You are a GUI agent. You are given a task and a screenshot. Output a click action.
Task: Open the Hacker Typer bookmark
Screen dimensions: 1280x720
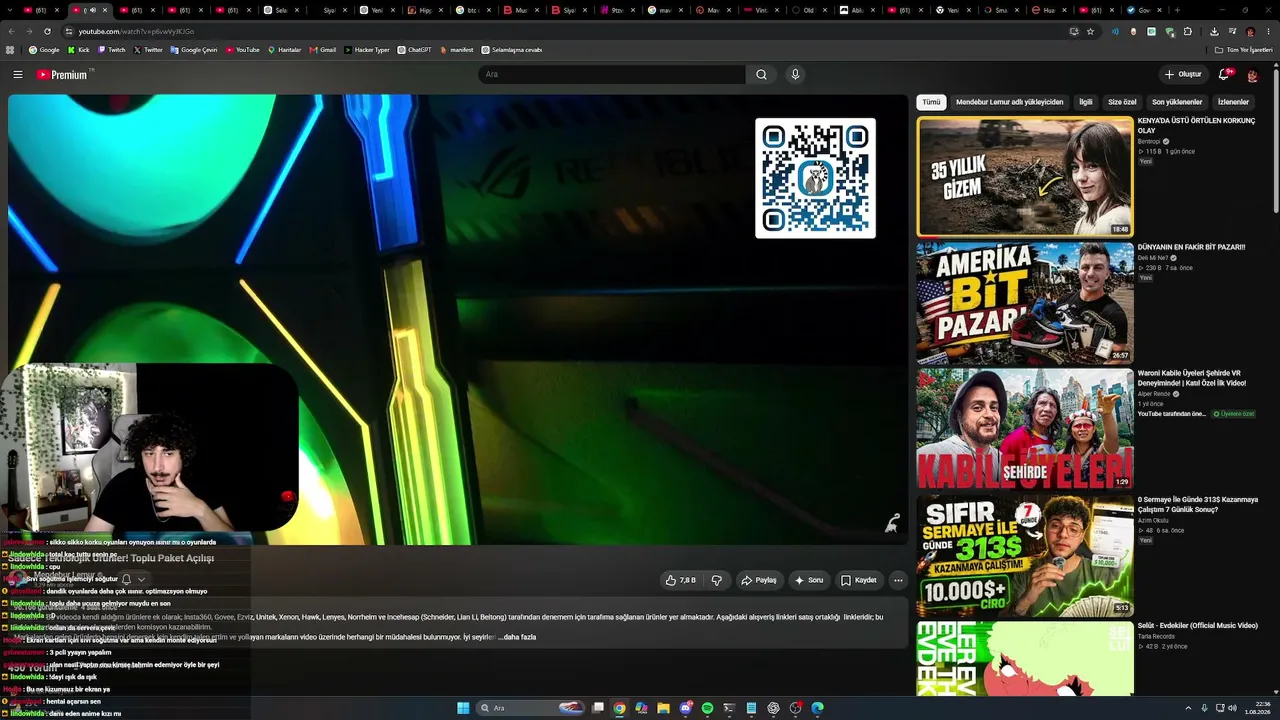(367, 49)
